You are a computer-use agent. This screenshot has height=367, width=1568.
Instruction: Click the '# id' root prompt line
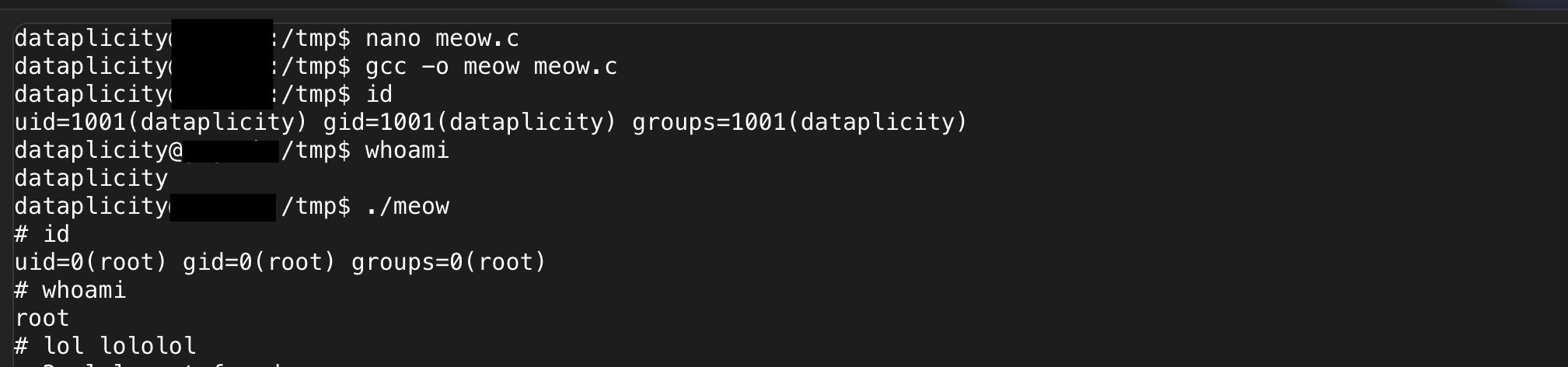pos(42,234)
